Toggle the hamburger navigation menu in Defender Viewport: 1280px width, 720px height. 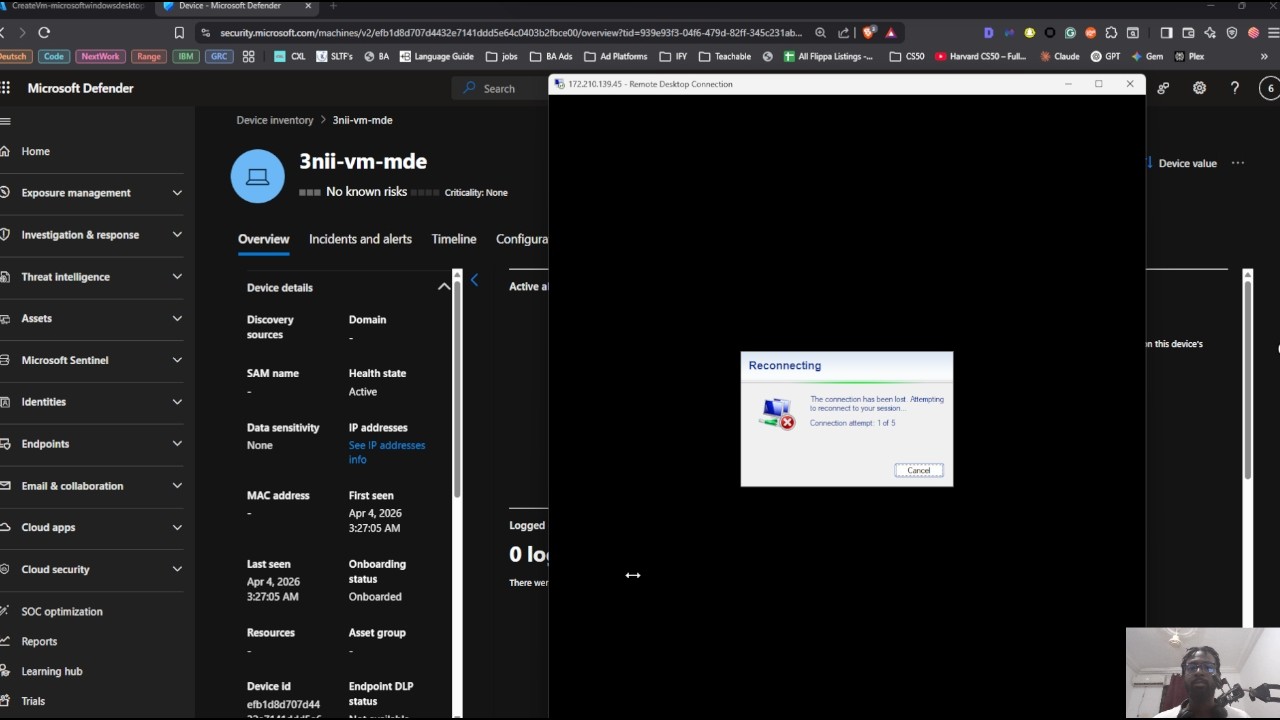(5, 121)
